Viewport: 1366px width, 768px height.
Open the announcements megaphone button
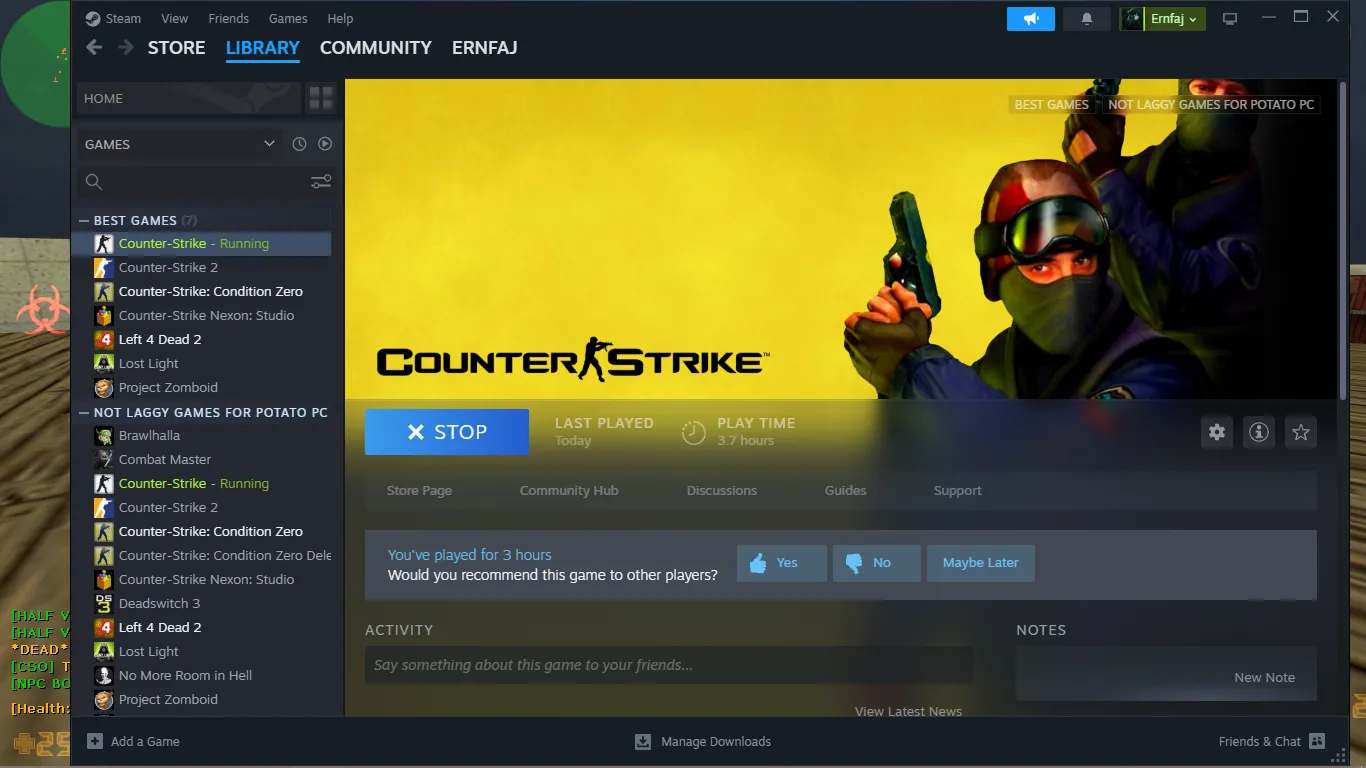coord(1031,18)
